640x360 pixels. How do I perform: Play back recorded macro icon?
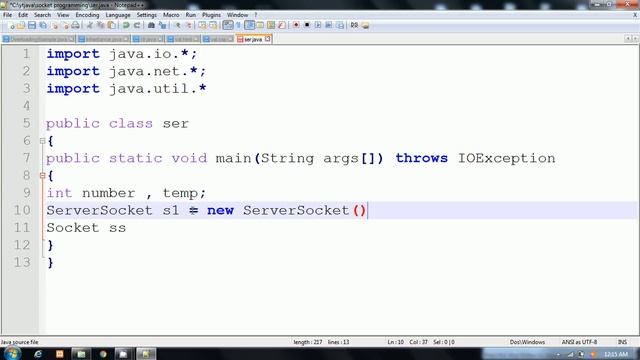coord(318,25)
